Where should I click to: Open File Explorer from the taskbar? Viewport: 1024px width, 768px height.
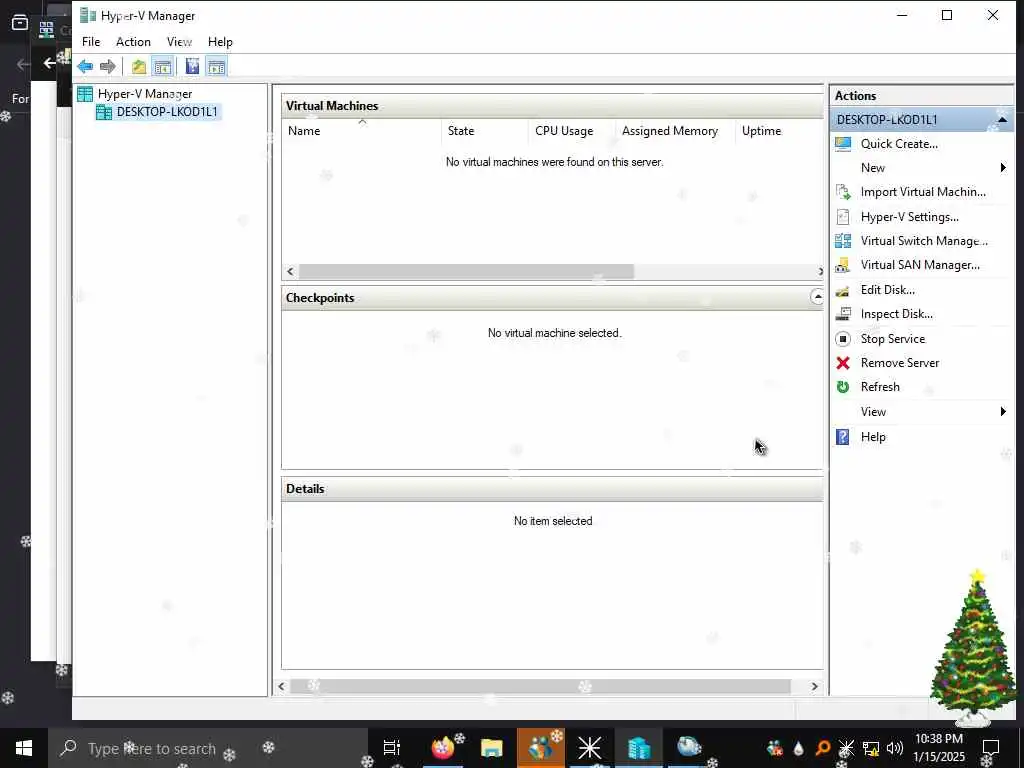[x=491, y=748]
